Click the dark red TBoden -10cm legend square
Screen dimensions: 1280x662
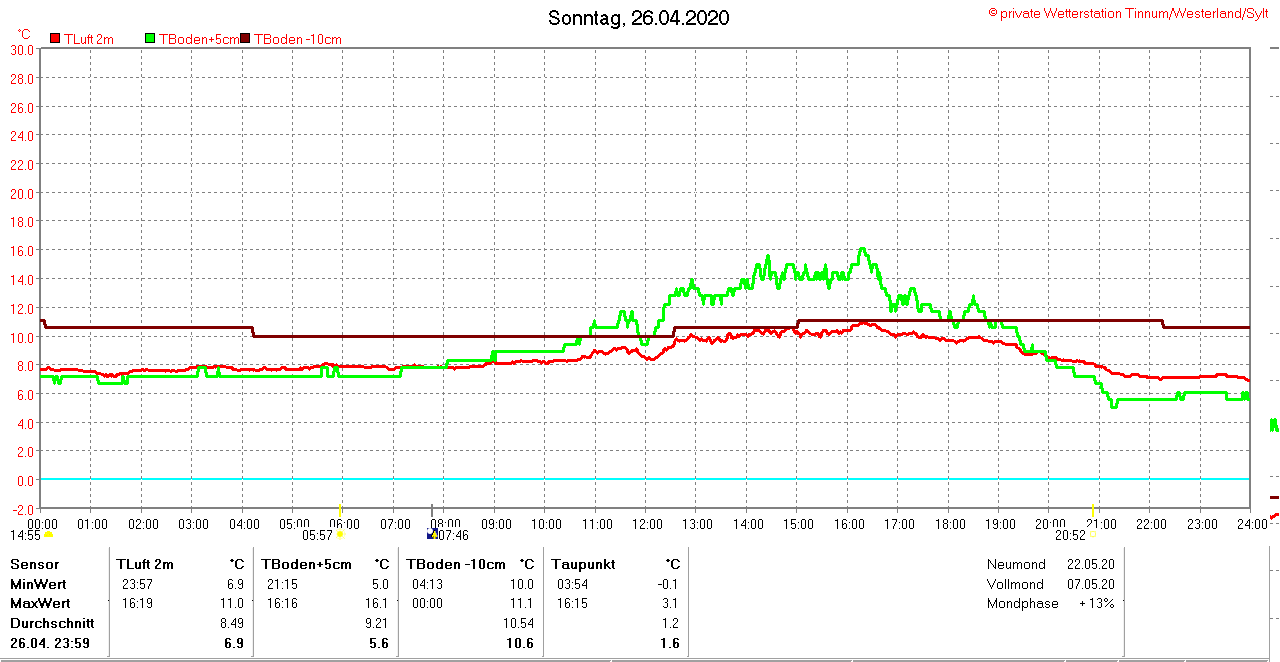(x=245, y=39)
